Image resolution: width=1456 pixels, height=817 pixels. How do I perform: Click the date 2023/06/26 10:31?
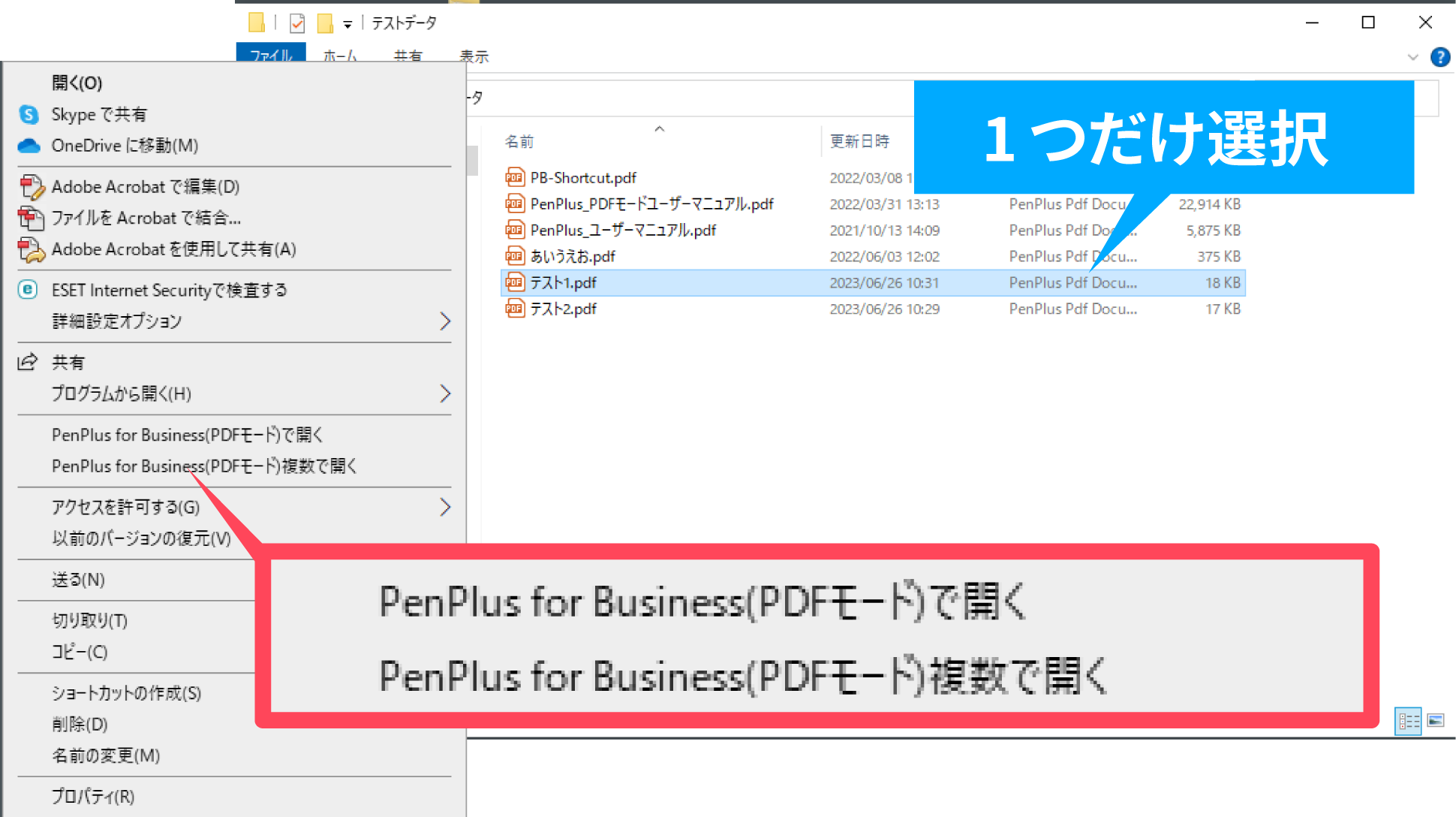884,283
